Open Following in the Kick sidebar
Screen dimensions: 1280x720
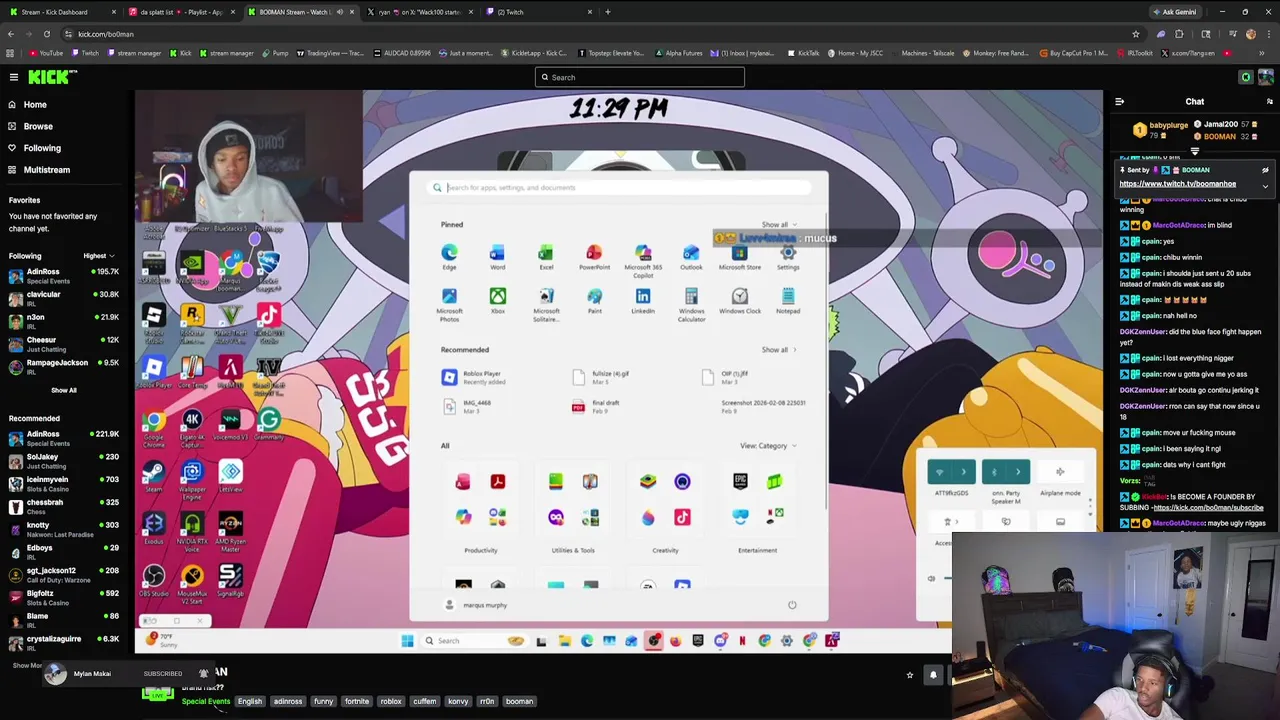[42, 148]
